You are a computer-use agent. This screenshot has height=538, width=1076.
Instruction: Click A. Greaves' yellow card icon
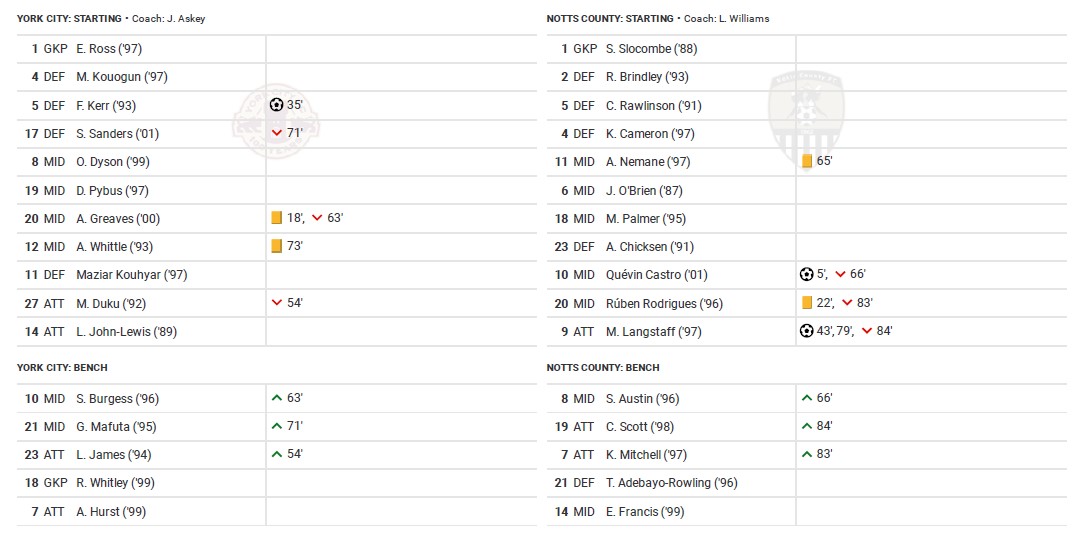pos(277,218)
